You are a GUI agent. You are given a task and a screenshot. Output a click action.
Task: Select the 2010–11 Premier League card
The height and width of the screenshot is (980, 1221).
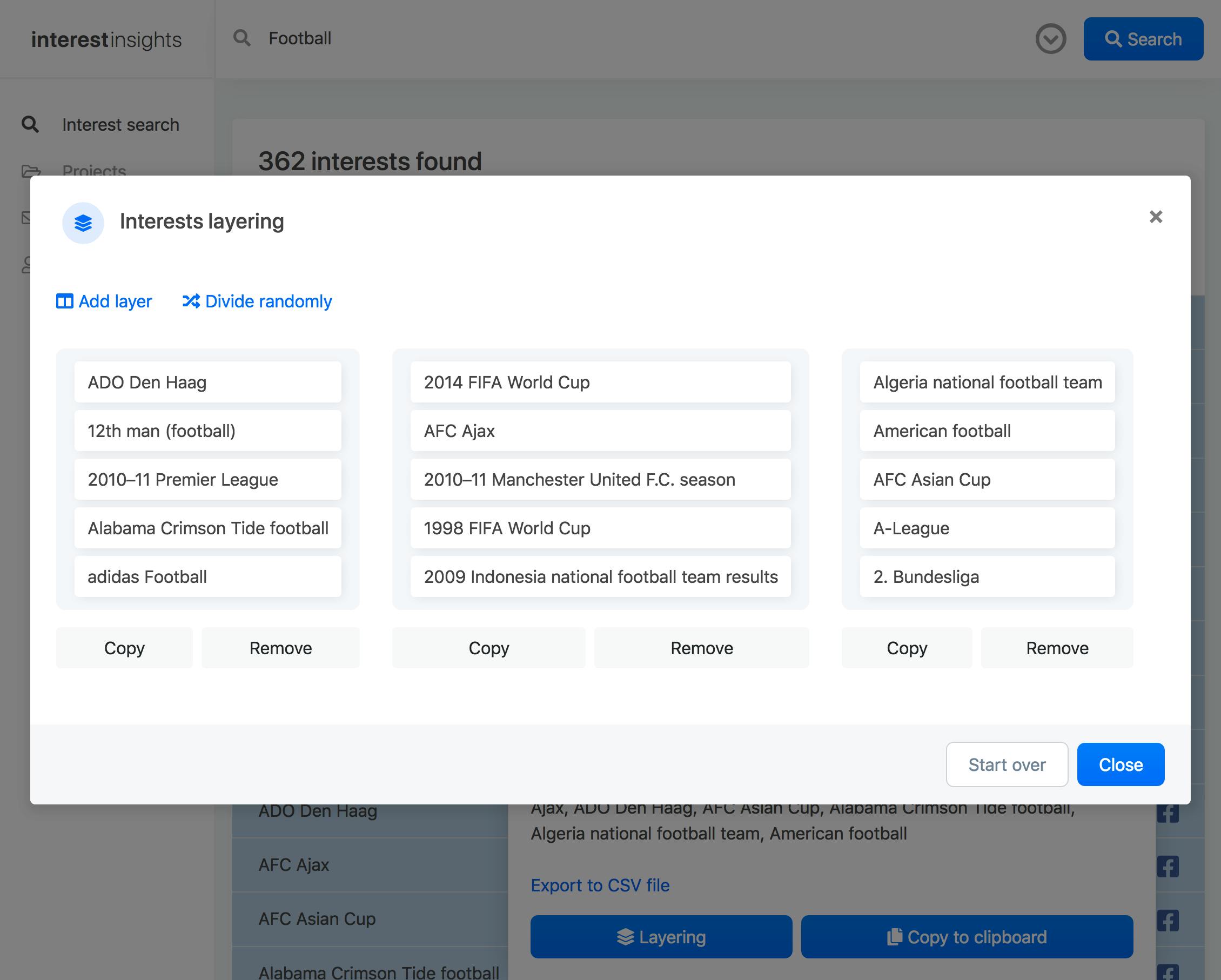(x=208, y=480)
